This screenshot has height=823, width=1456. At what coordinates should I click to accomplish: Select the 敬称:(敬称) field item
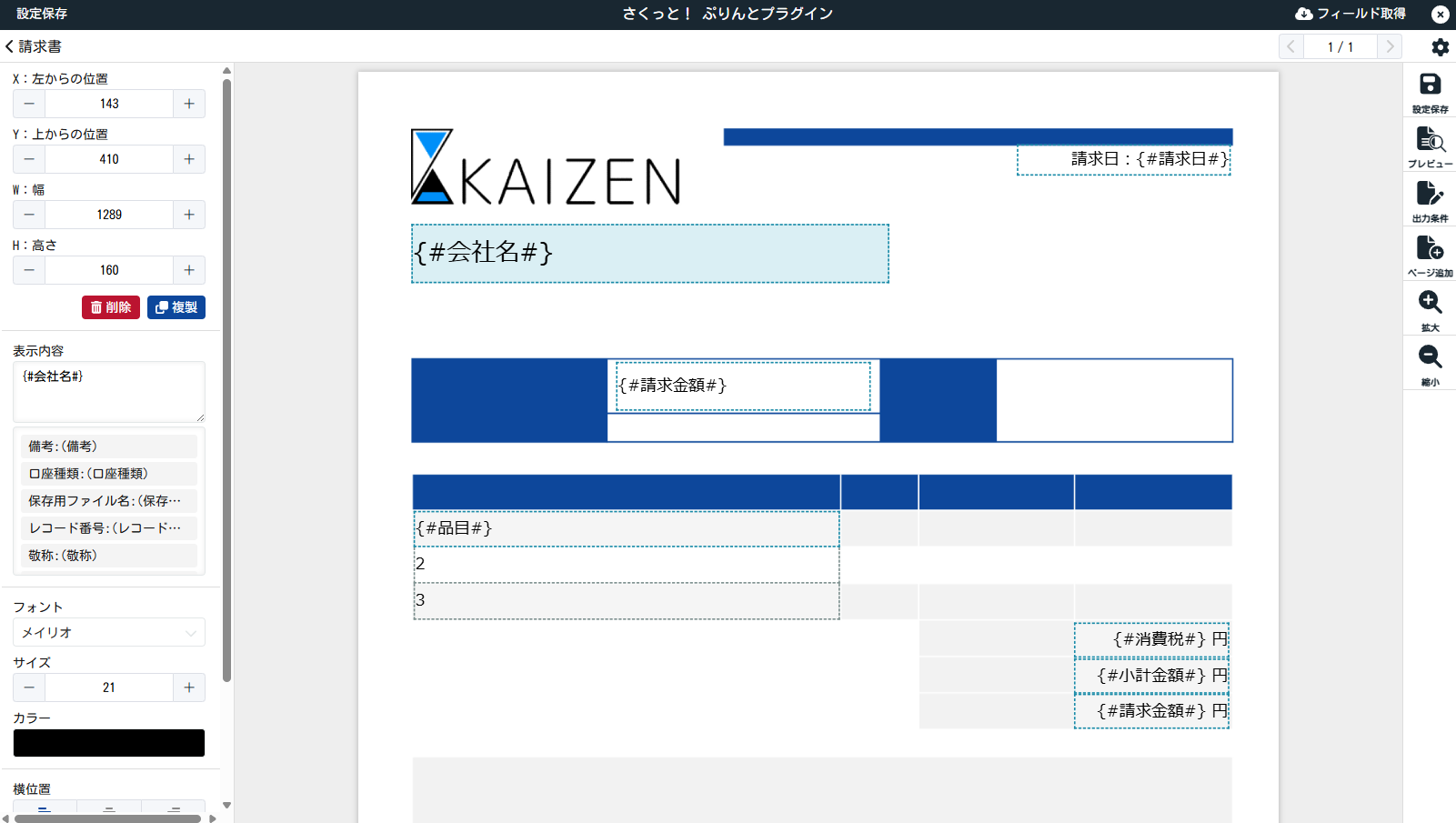tap(109, 556)
